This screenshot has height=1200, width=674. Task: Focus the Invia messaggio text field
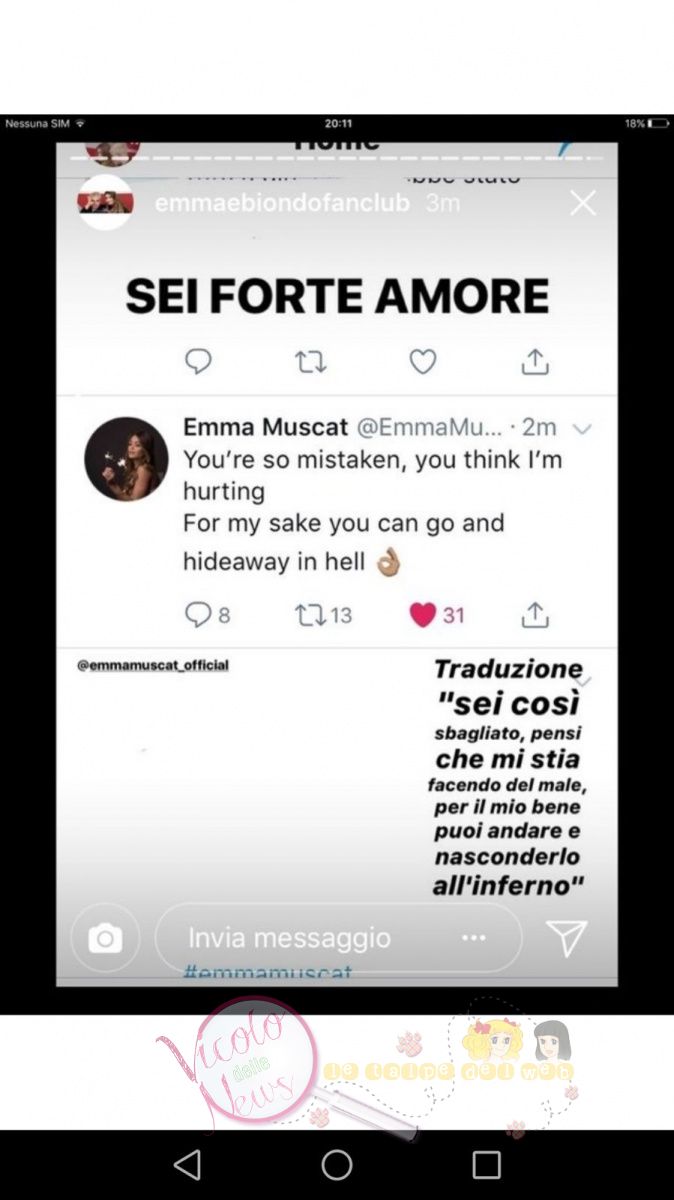[x=338, y=938]
